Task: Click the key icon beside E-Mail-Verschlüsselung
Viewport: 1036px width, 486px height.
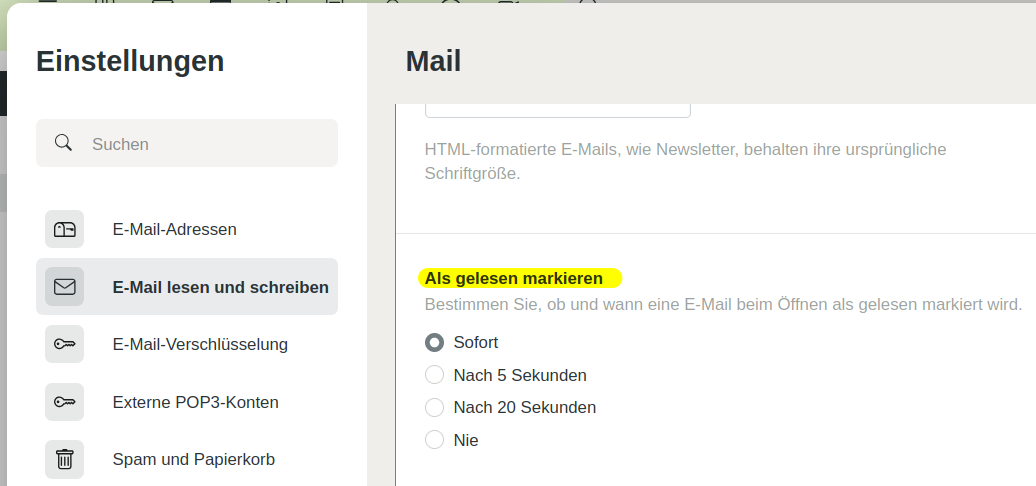Action: 65,344
